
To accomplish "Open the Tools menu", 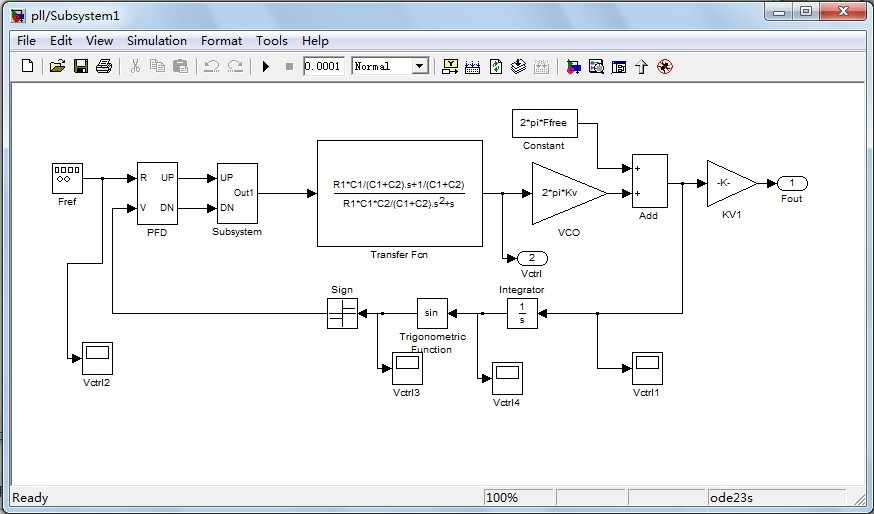I will coord(271,41).
